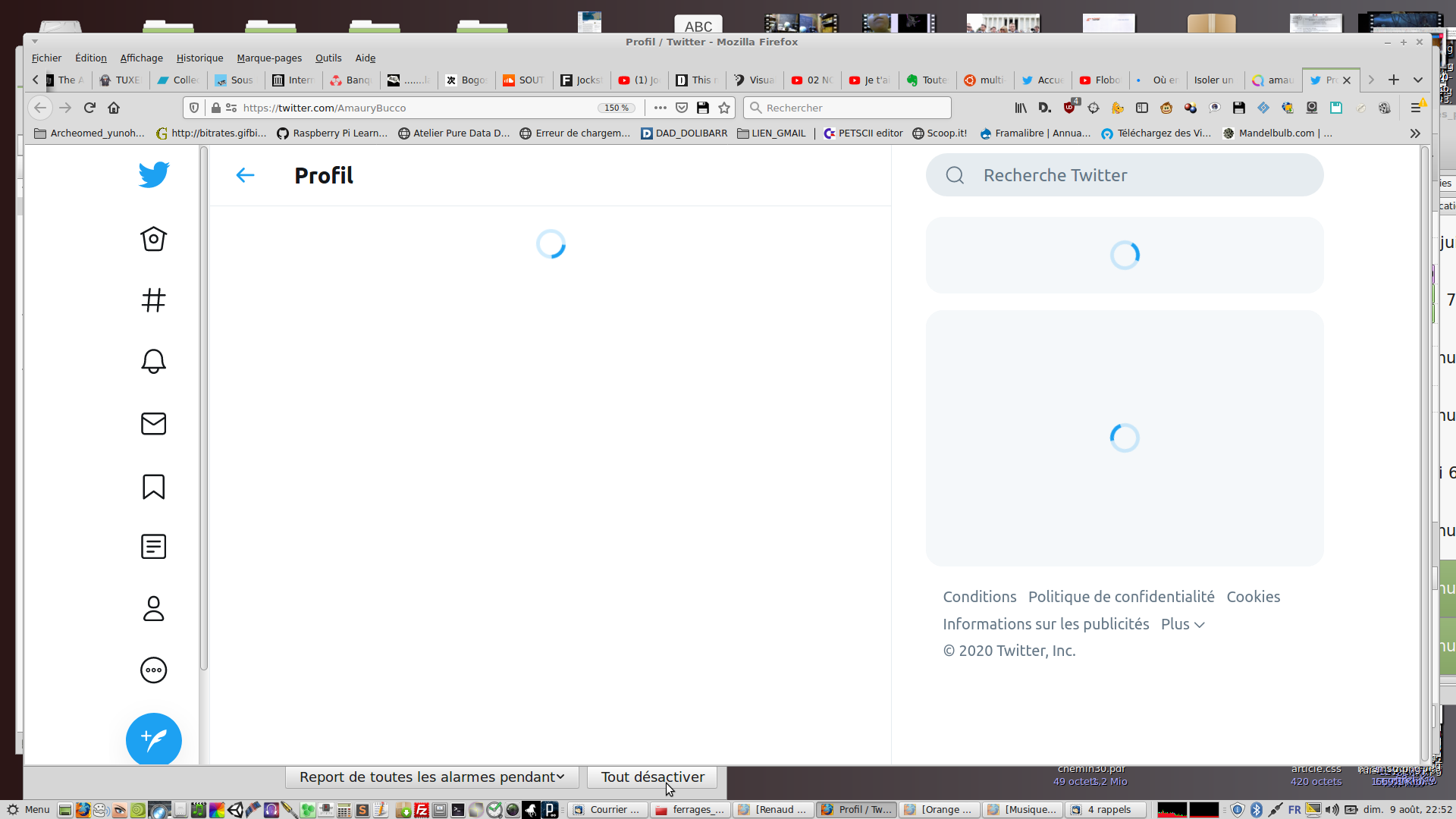Expand the list all tabs chevron
This screenshot has height=819, width=1456.
[x=1417, y=80]
